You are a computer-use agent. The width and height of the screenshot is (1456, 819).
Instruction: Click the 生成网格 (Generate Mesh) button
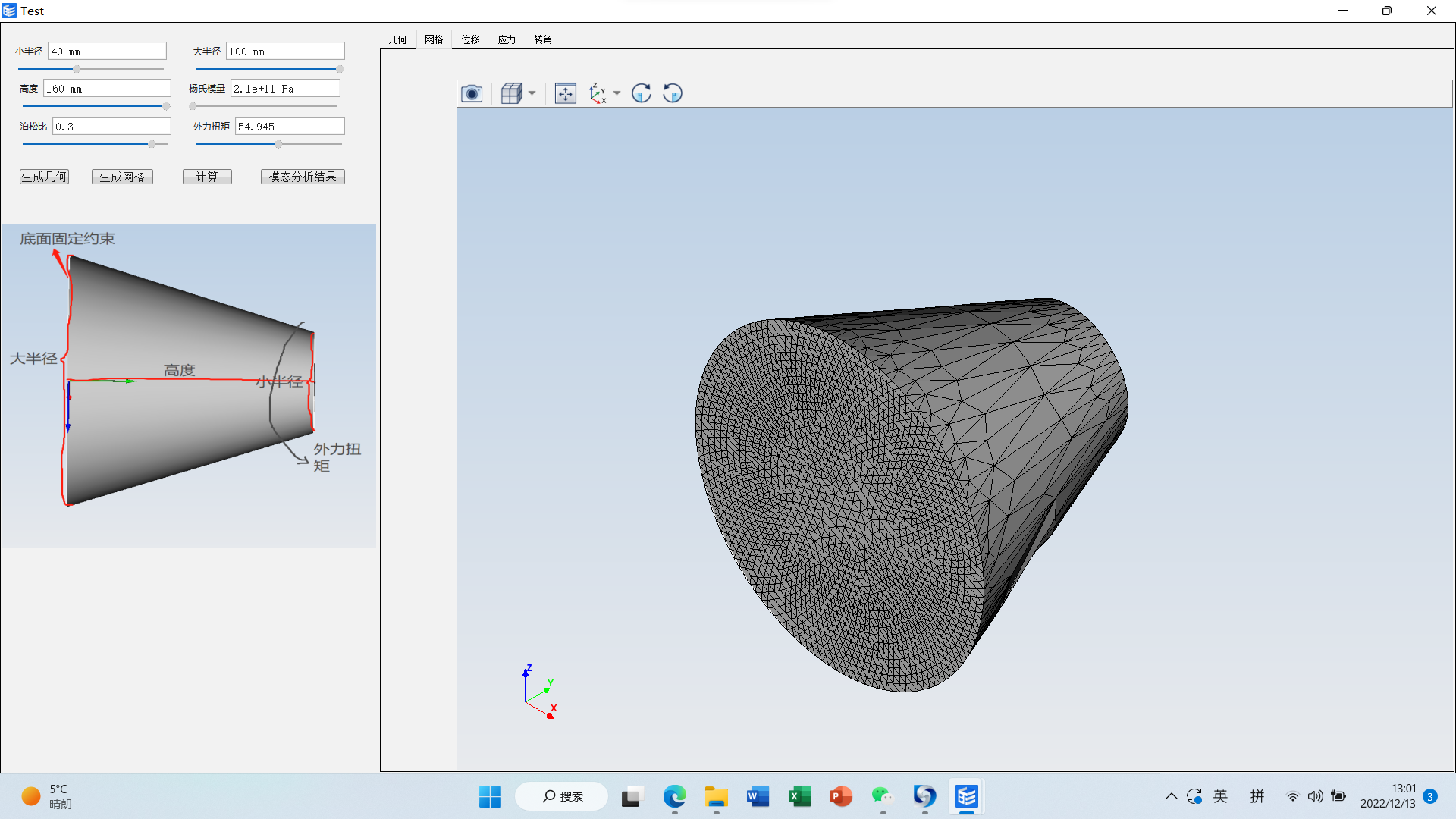(122, 177)
